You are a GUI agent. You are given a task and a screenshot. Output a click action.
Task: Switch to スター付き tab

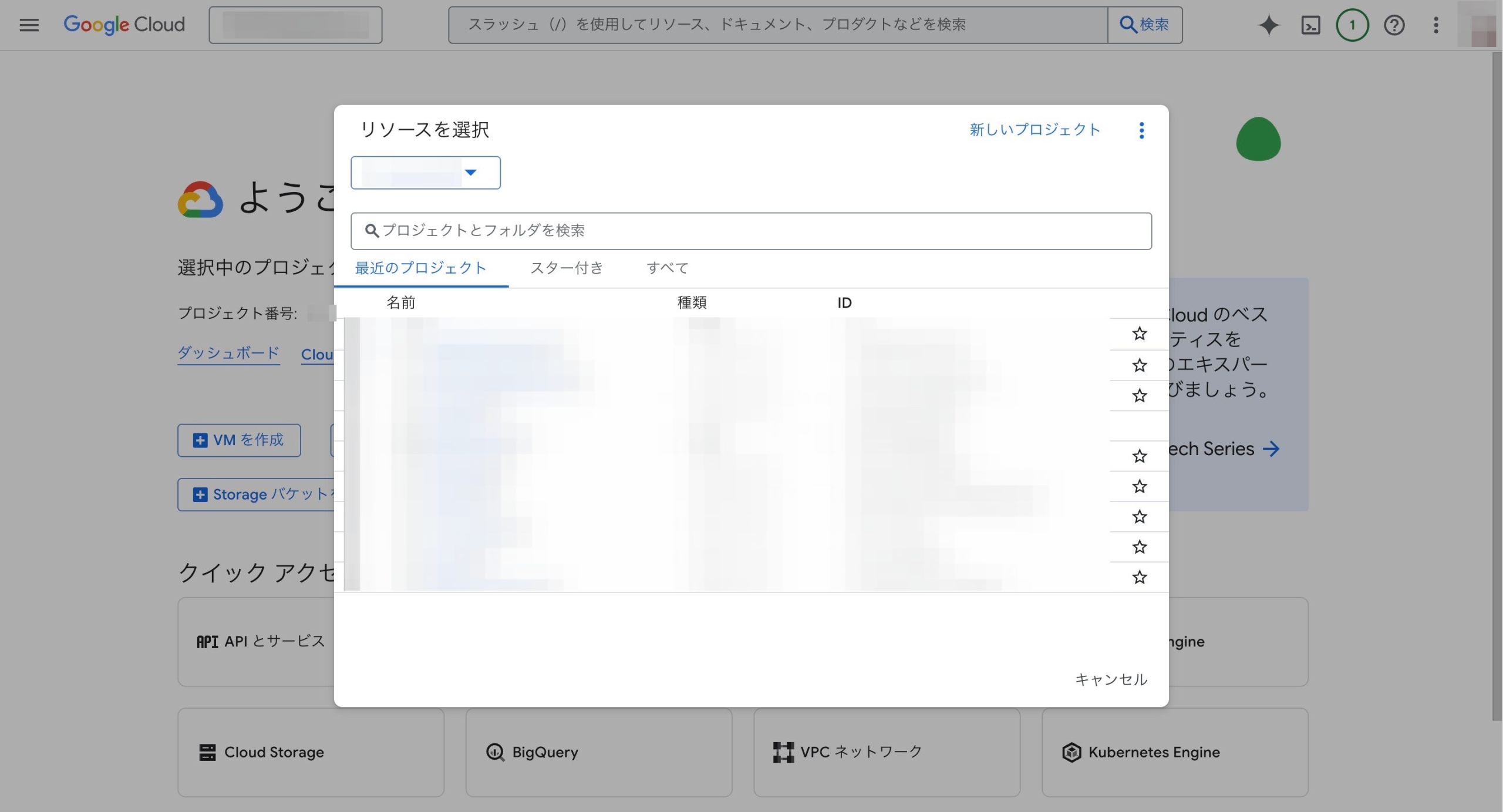coord(566,268)
